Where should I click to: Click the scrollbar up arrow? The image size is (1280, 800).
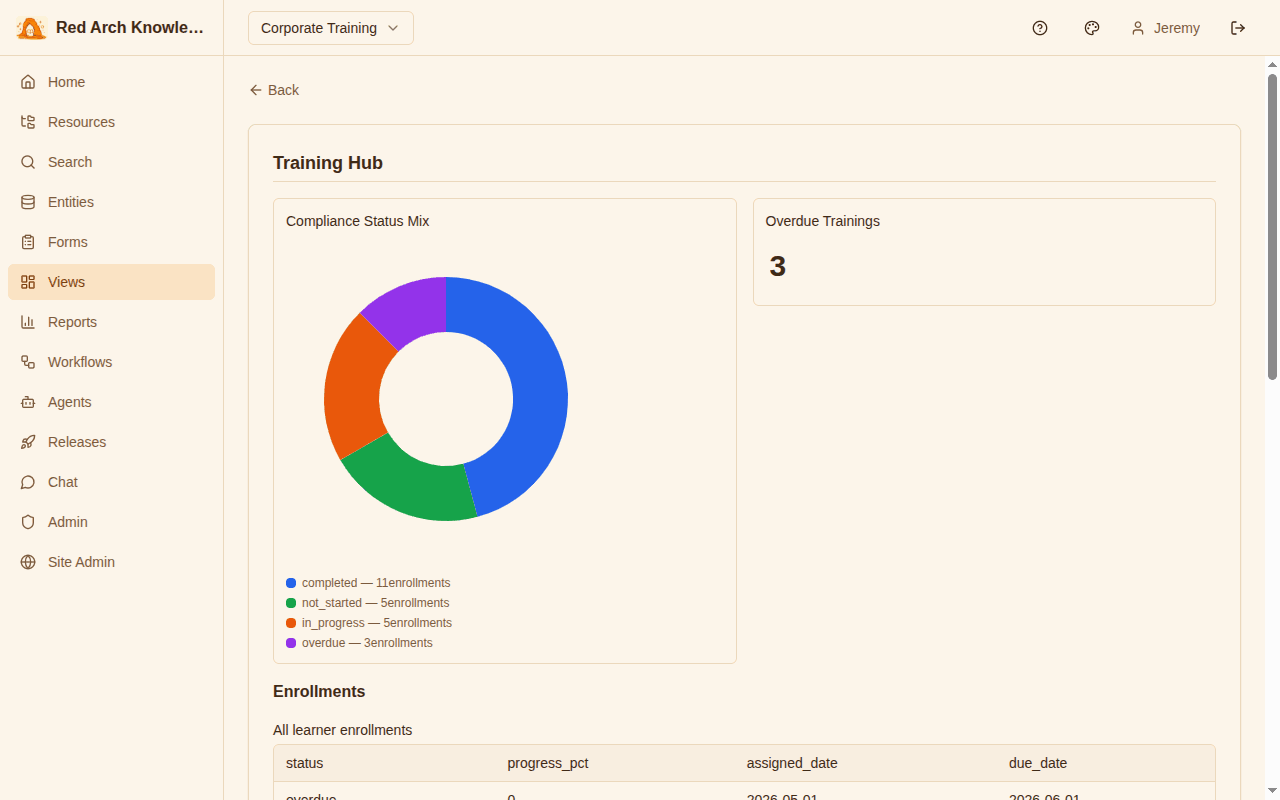tap(1272, 65)
